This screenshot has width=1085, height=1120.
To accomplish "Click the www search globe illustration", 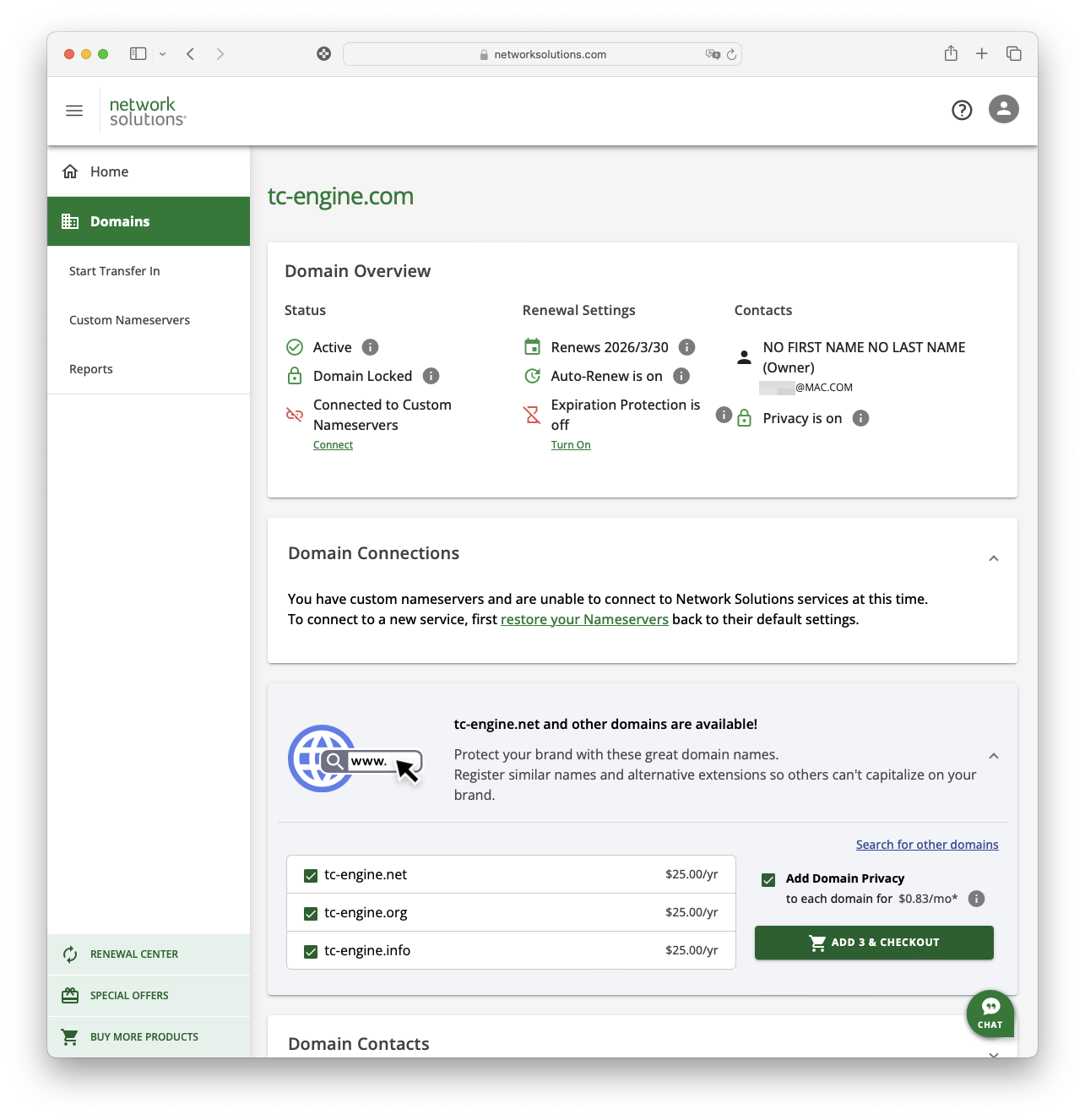I will click(x=355, y=758).
